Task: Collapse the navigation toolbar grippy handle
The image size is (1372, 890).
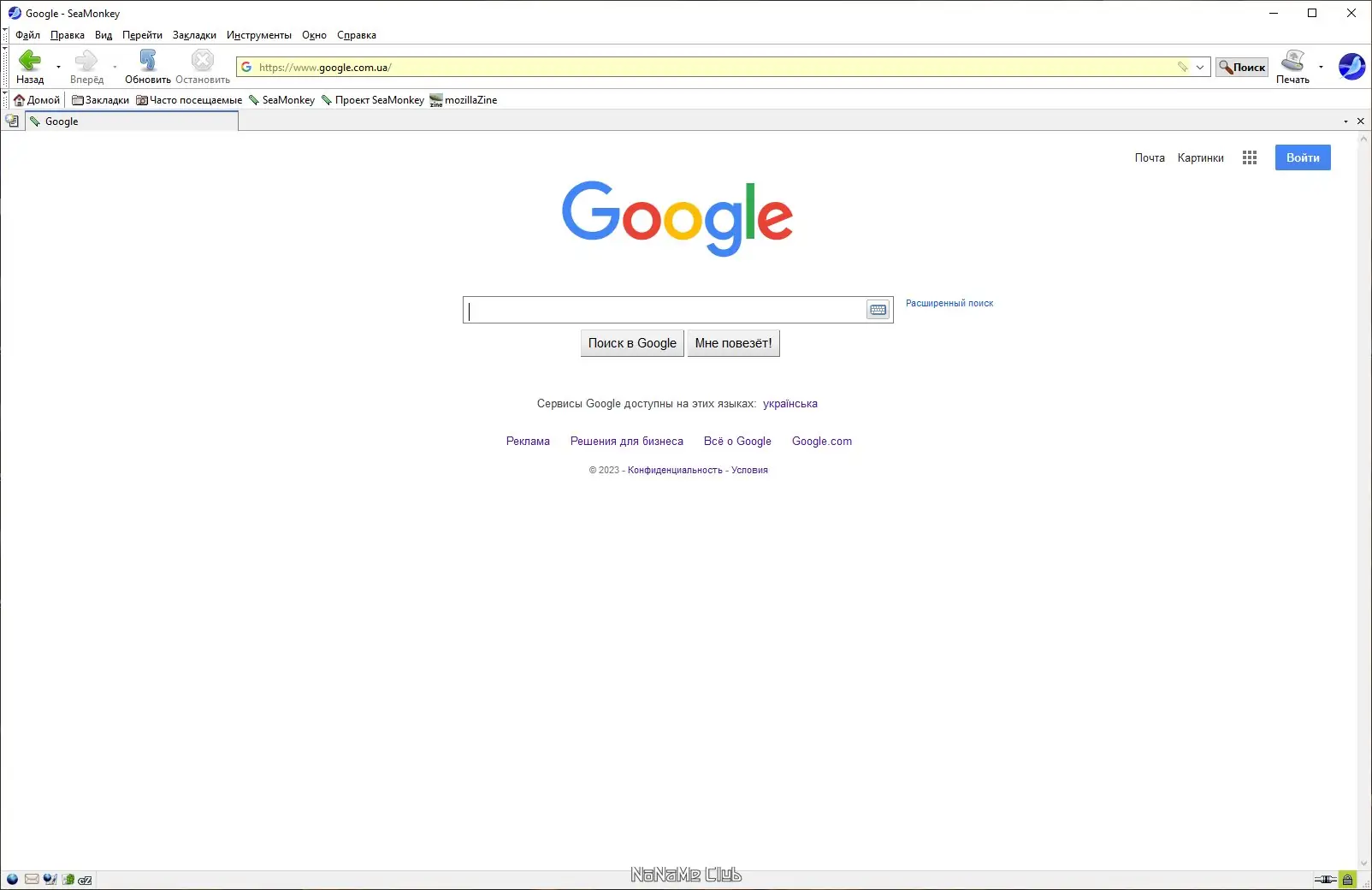Action: pyautogui.click(x=5, y=67)
